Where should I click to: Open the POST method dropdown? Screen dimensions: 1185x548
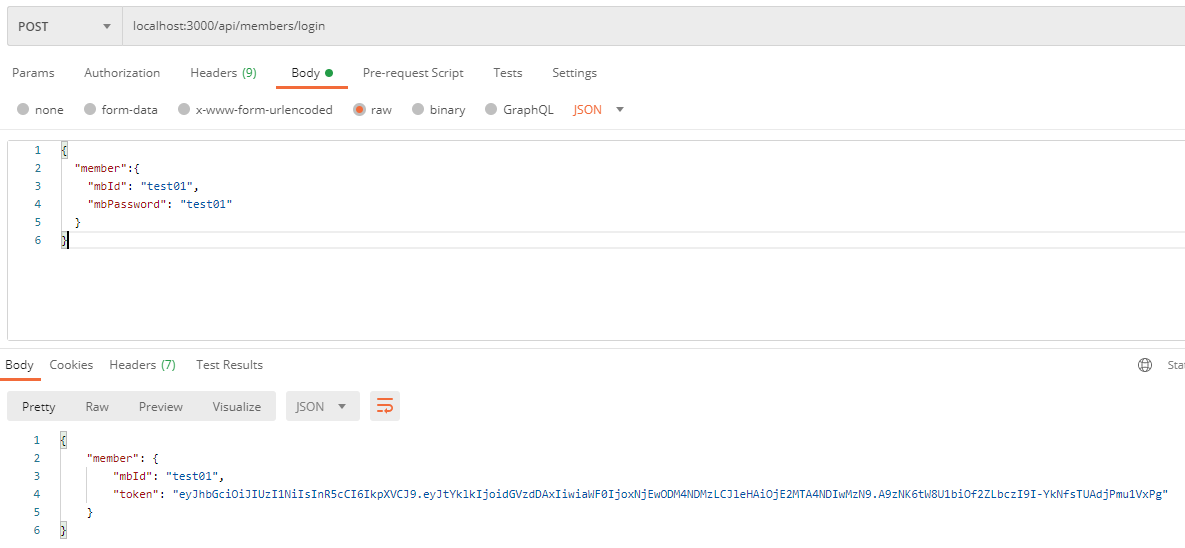click(x=64, y=26)
